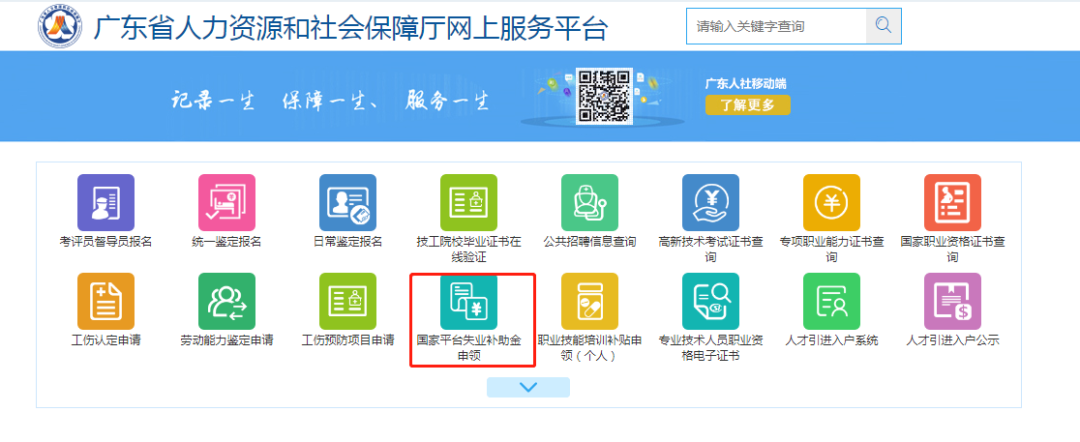Click the 国家平台失业补助金申领 icon
This screenshot has width=1080, height=442.
pyautogui.click(x=468, y=300)
